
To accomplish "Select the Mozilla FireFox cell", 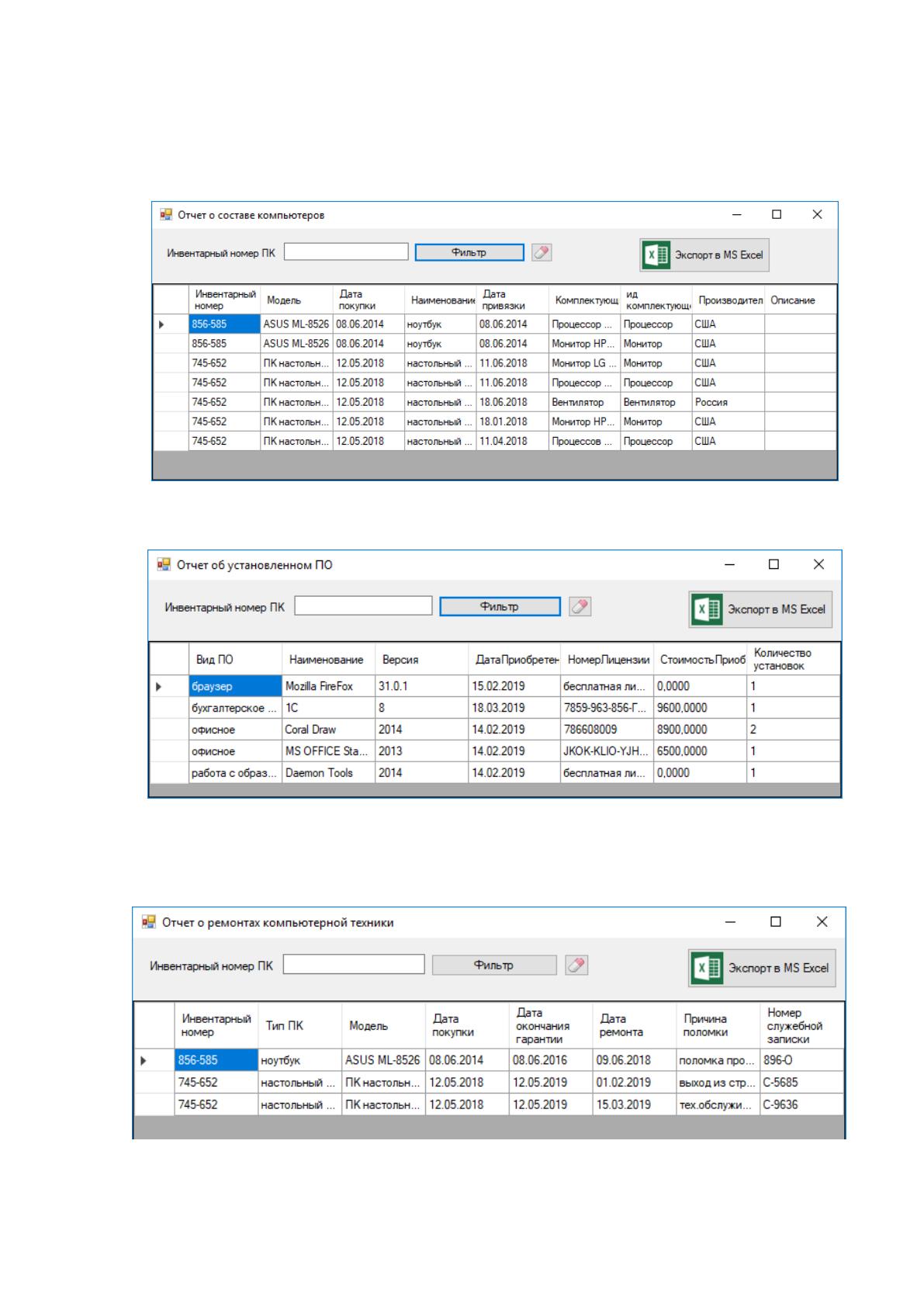I will point(328,686).
